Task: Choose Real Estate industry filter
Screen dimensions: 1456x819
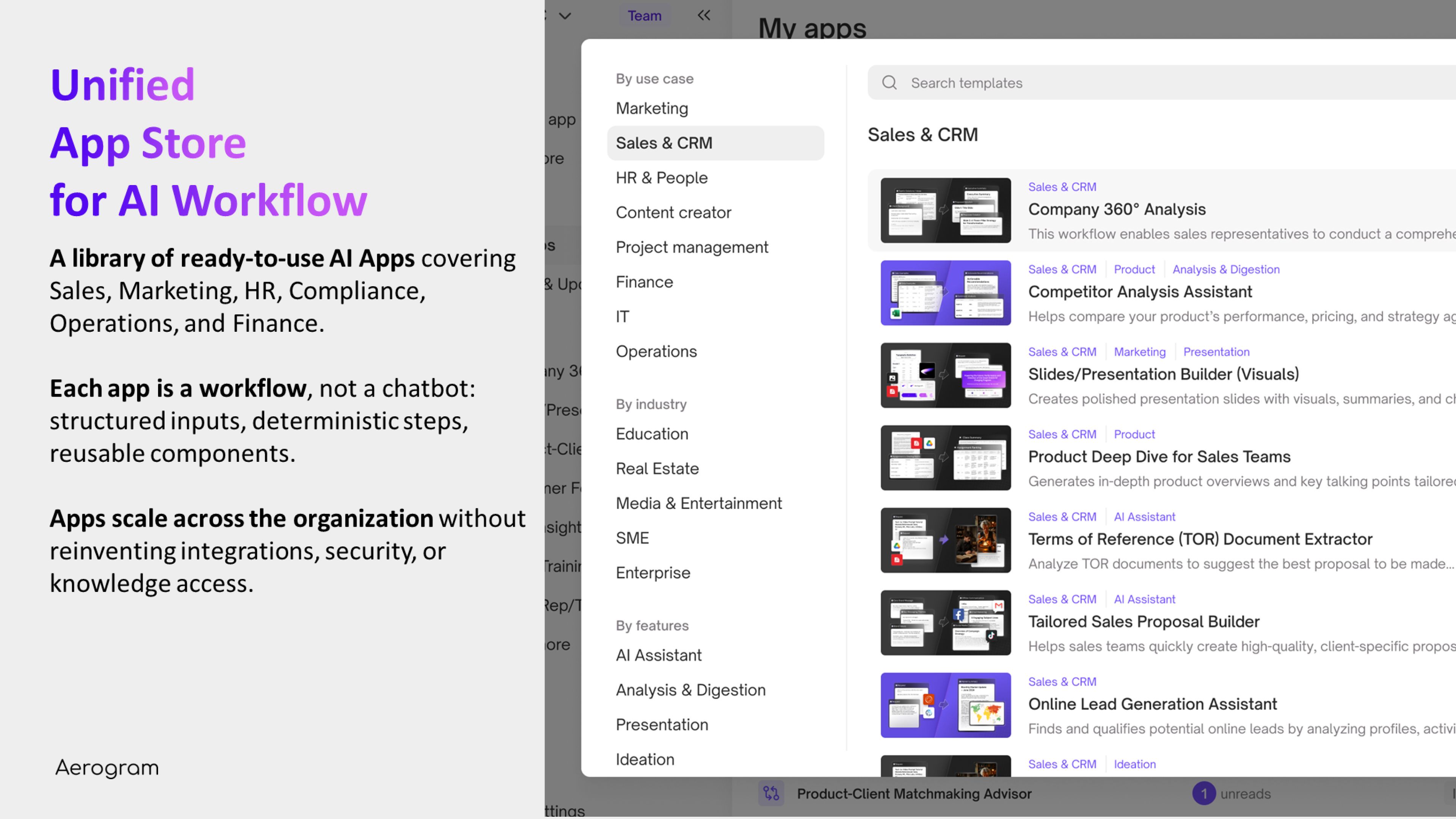Action: pyautogui.click(x=657, y=468)
